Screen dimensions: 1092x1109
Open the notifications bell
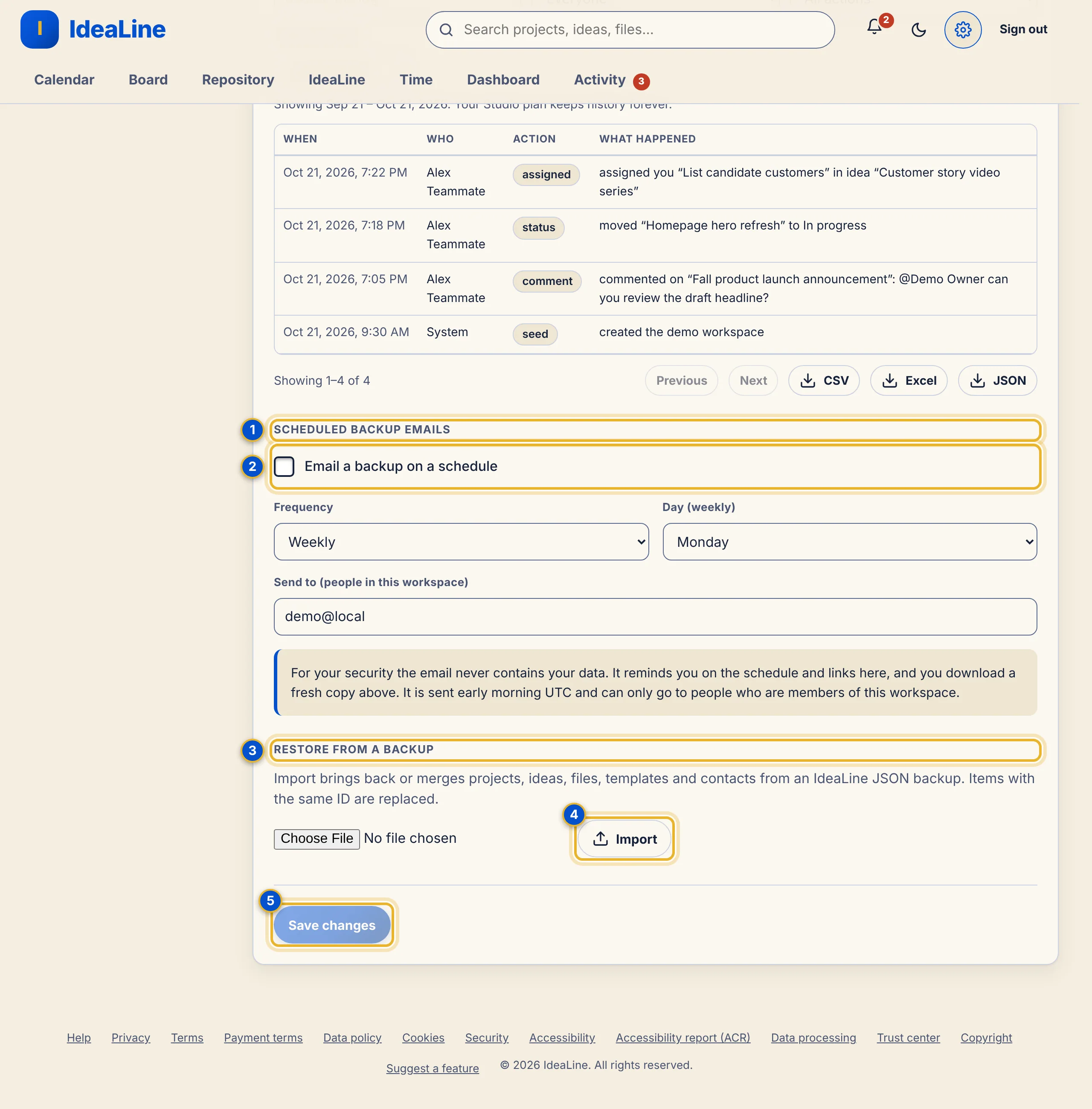click(x=874, y=27)
